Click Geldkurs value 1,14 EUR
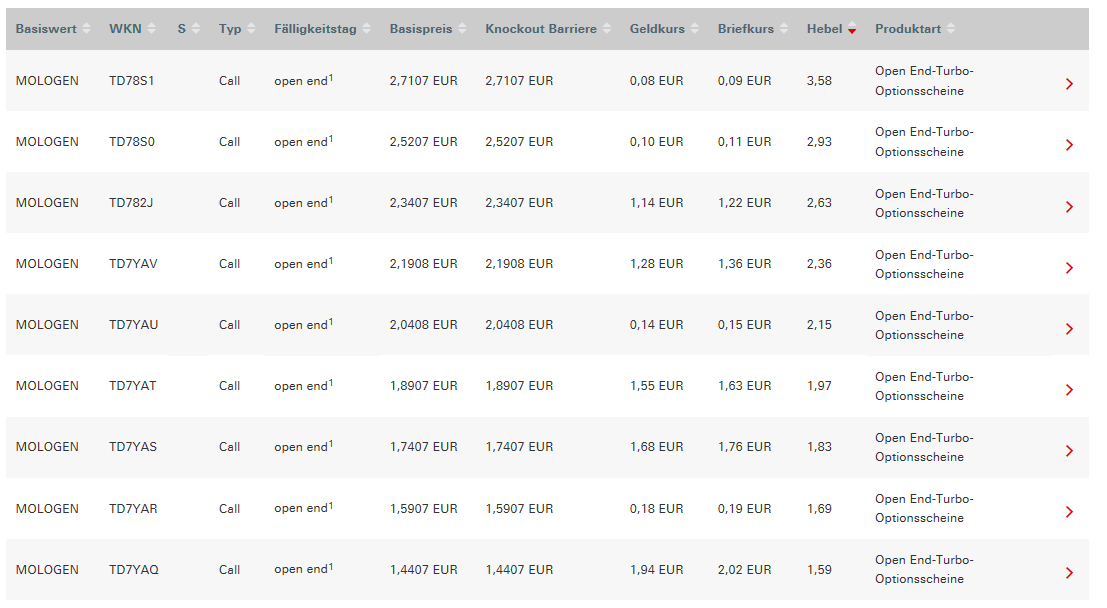 657,203
